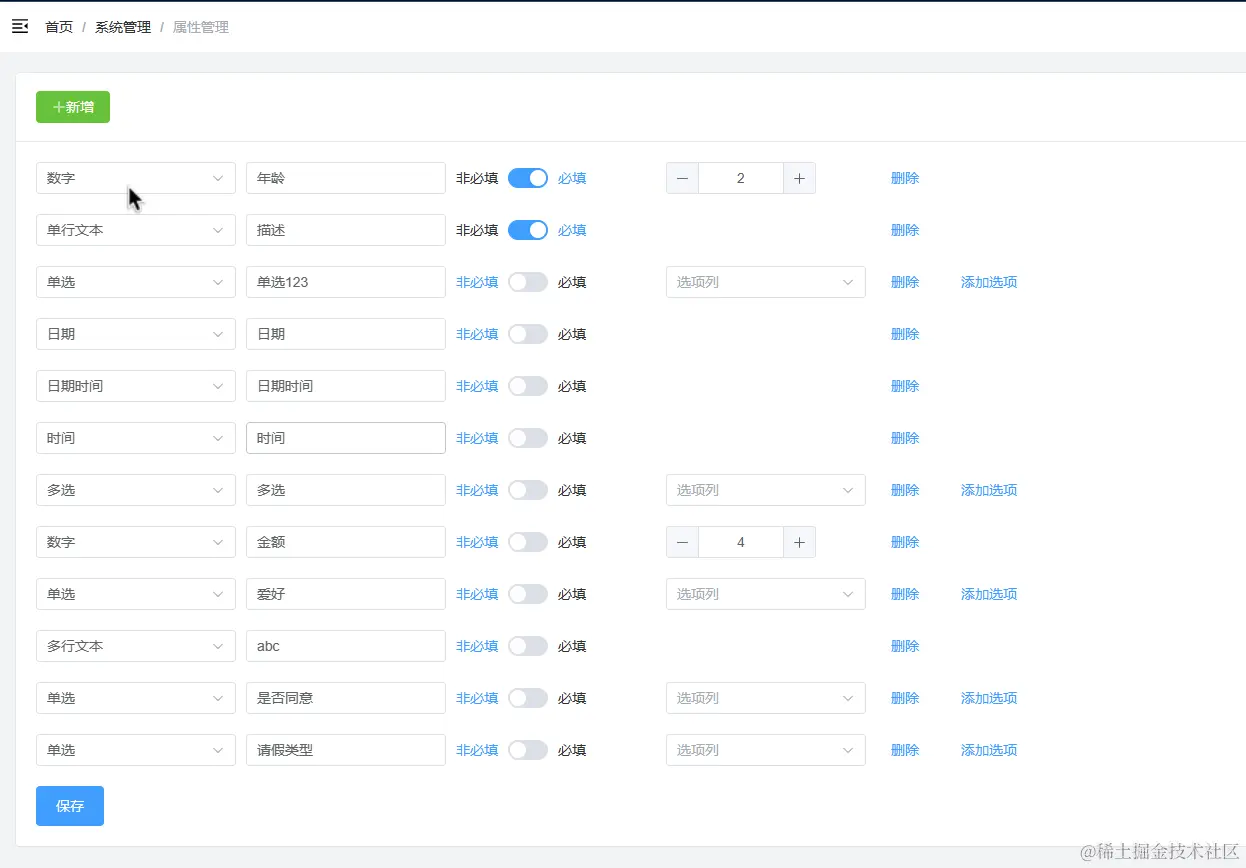Decrease the 金额 stepper value
The height and width of the screenshot is (868, 1246).
coord(682,542)
